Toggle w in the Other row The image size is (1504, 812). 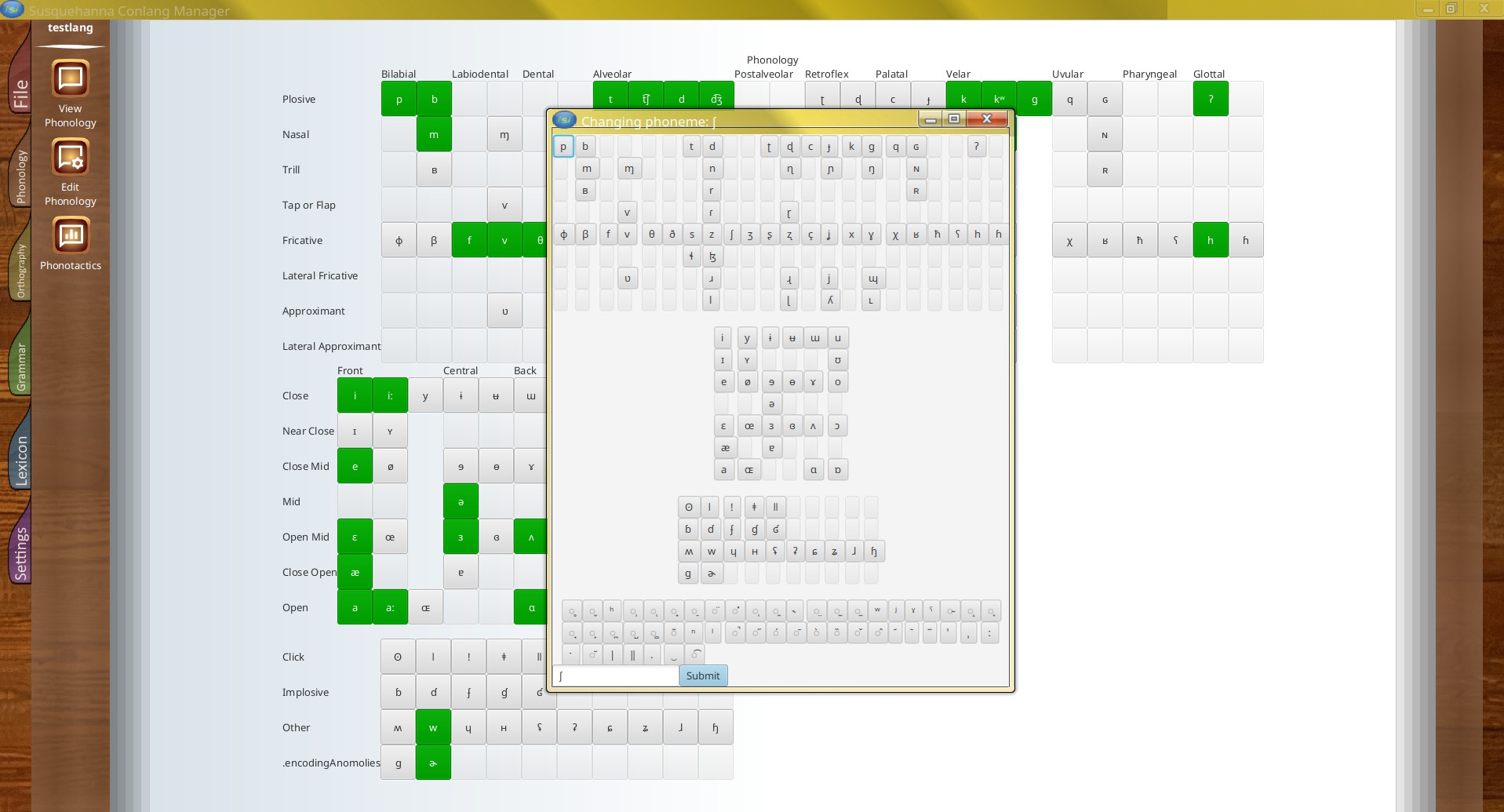(x=434, y=727)
